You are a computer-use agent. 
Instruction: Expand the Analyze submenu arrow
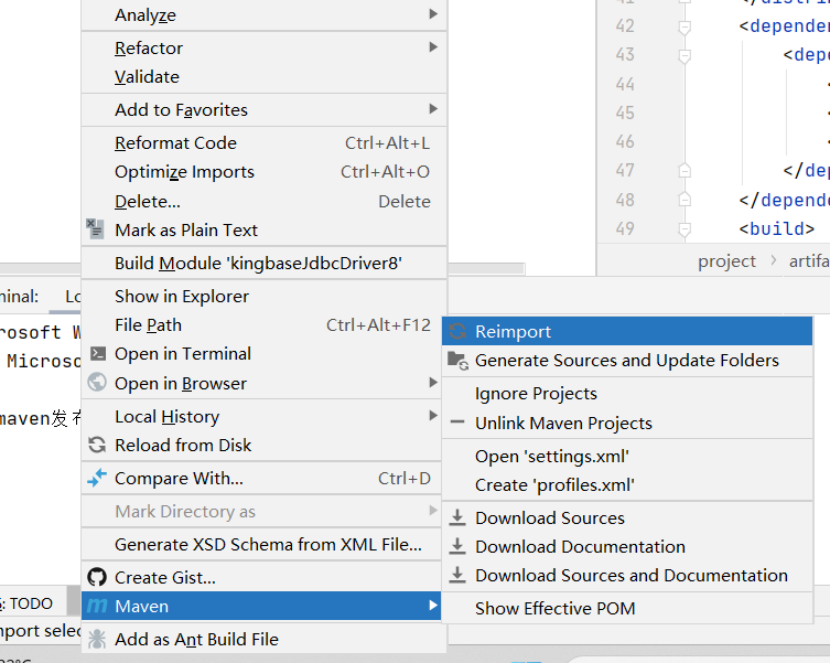[433, 14]
